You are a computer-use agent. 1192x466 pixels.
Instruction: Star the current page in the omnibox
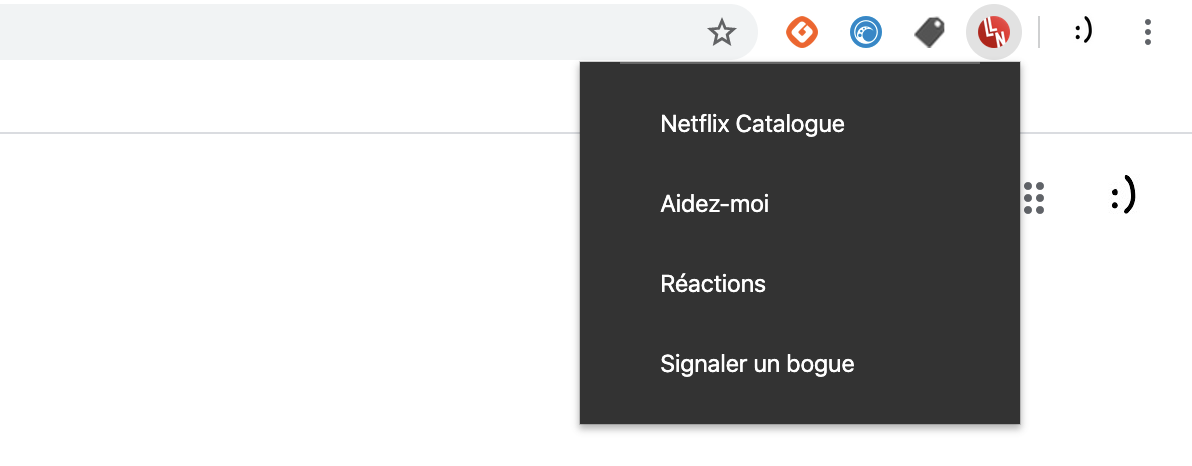coord(721,33)
